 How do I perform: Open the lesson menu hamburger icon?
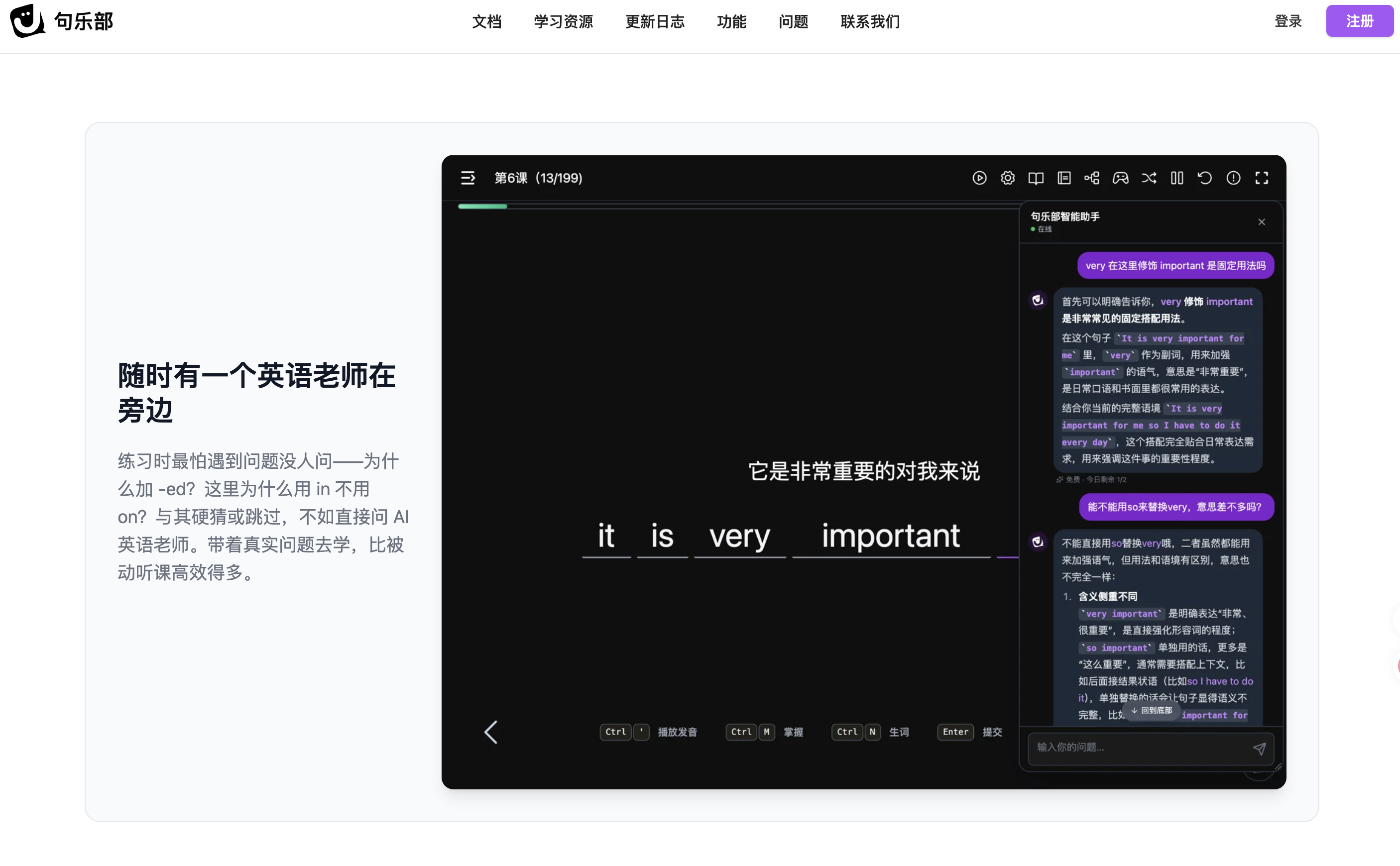[x=468, y=178]
